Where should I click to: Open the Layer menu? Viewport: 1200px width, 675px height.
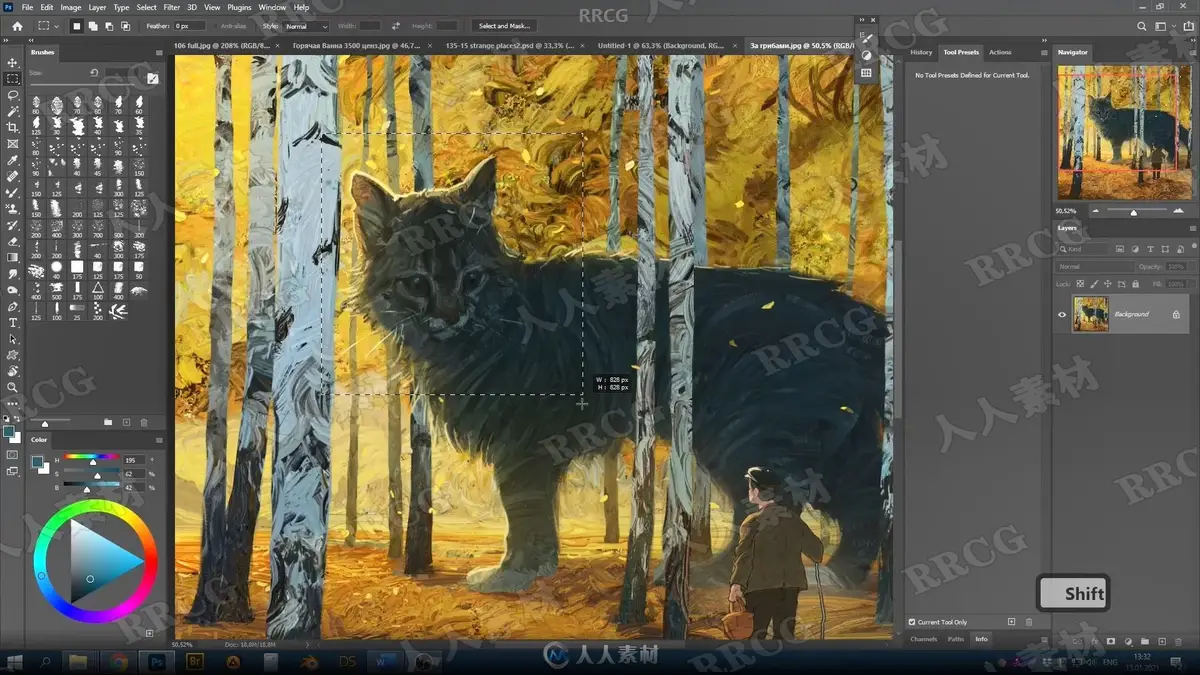(x=97, y=7)
